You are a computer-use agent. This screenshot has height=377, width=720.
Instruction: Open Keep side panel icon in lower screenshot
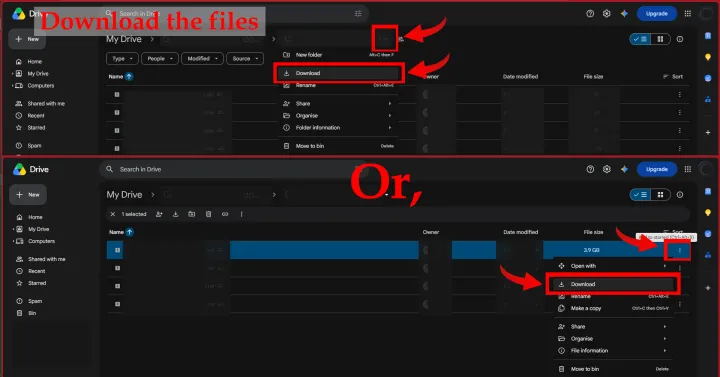pos(708,213)
